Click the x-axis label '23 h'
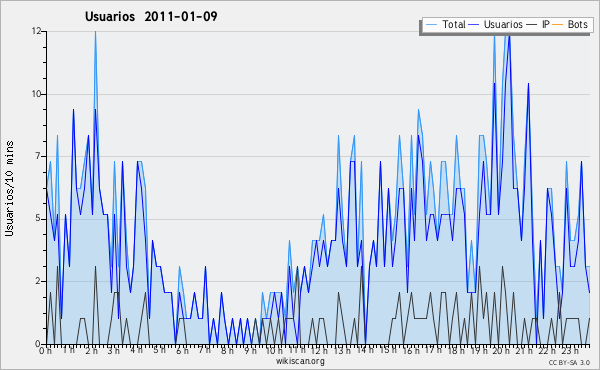600x370 pixels. tap(569, 350)
